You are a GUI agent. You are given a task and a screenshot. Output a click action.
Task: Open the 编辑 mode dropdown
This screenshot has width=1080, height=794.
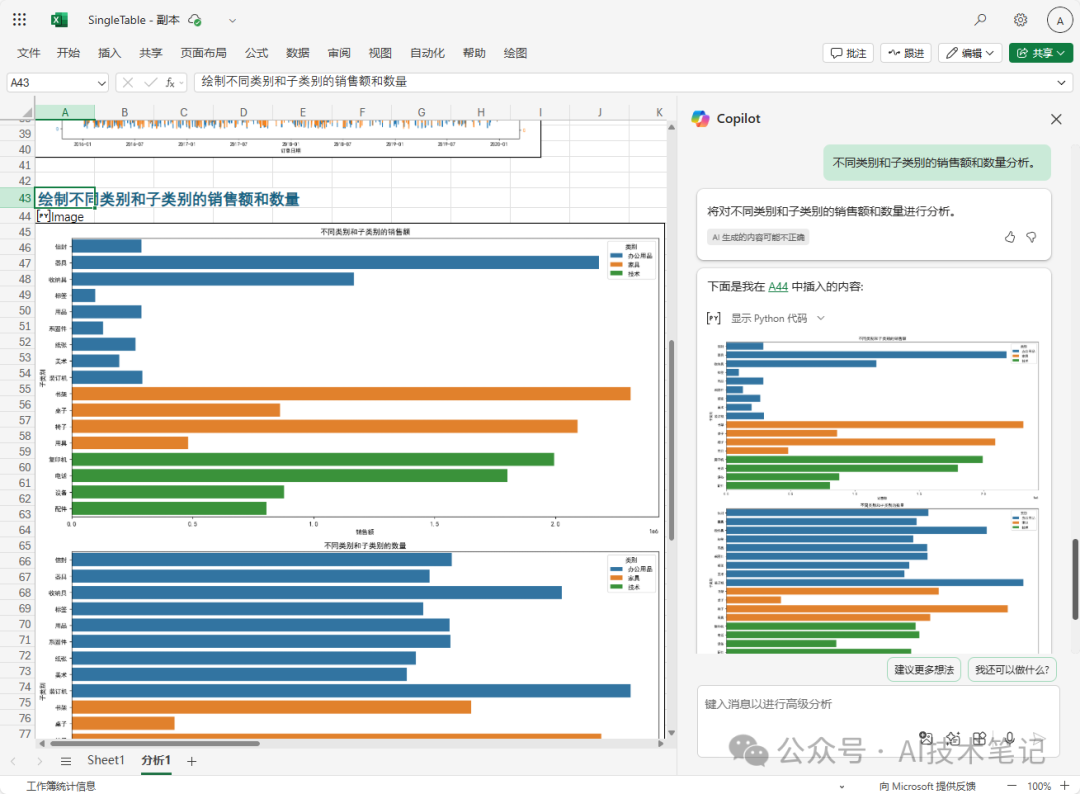pyautogui.click(x=969, y=53)
